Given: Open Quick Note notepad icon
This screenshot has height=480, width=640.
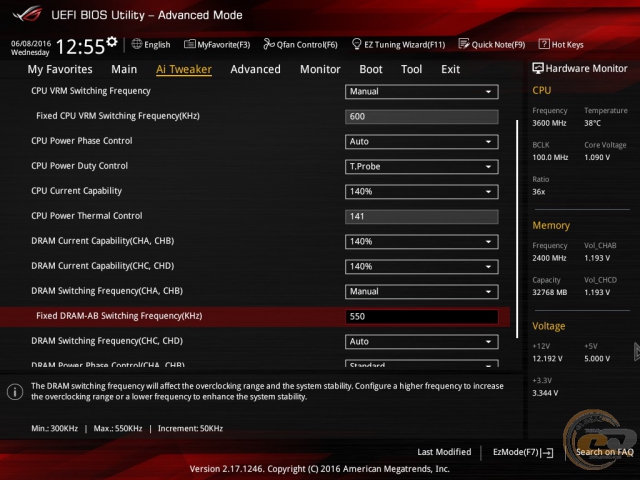Looking at the screenshot, I should point(464,44).
